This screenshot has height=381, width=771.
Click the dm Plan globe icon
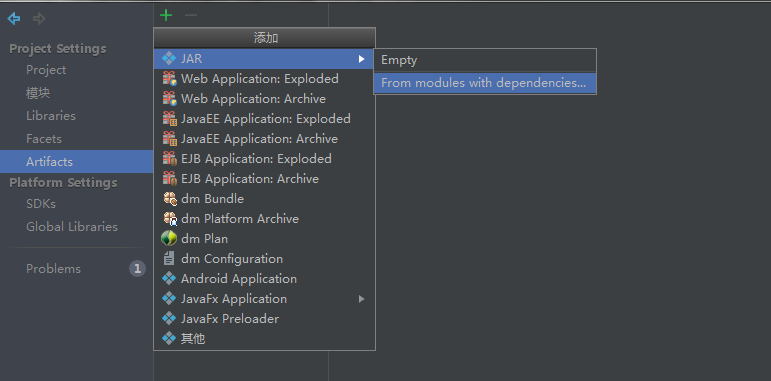[x=169, y=239]
